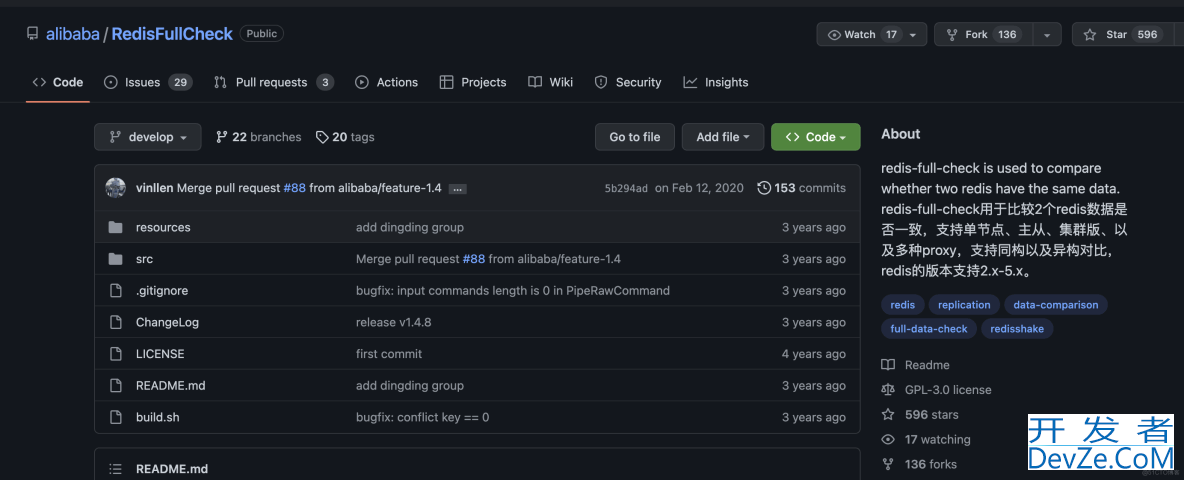Open the Pull requests tab
This screenshot has width=1184, height=480.
tap(273, 82)
